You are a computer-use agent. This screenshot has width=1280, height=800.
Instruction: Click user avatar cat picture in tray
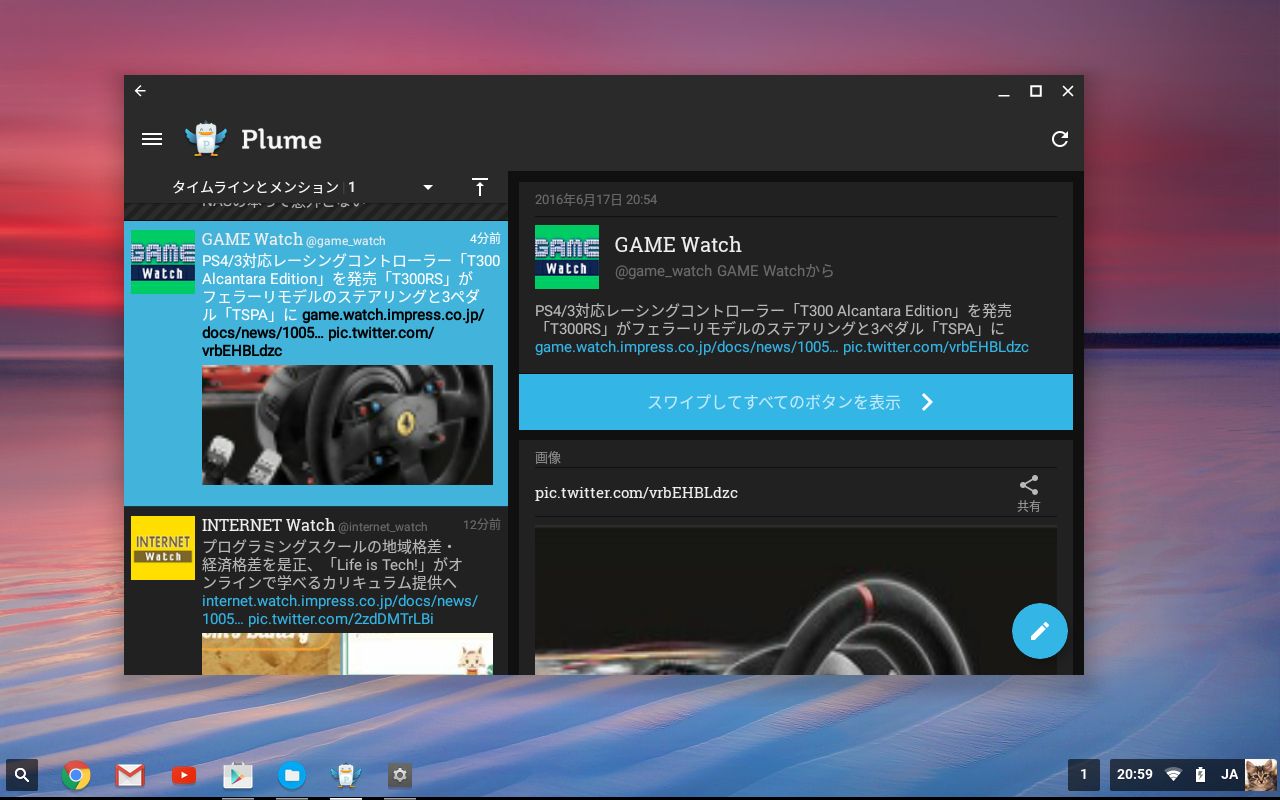pyautogui.click(x=1260, y=775)
